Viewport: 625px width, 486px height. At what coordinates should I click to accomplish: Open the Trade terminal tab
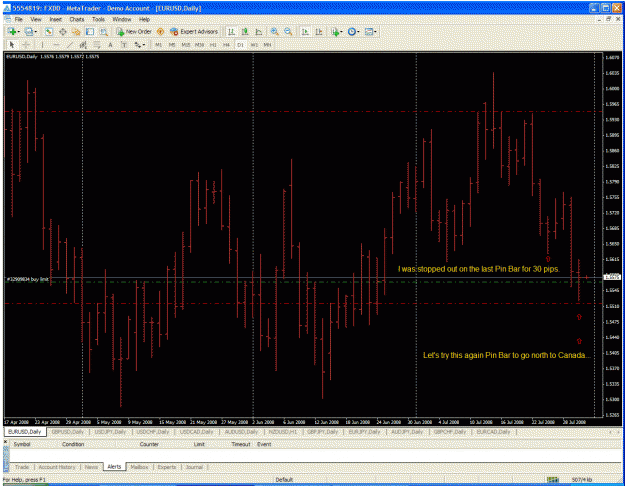tap(22, 467)
